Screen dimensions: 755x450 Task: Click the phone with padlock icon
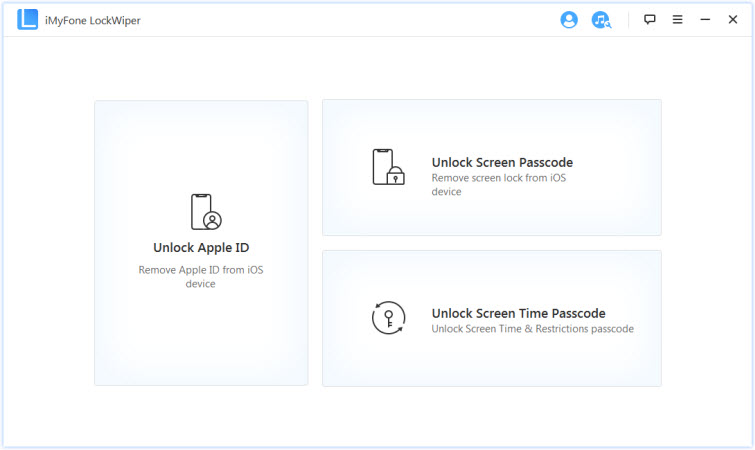387,167
